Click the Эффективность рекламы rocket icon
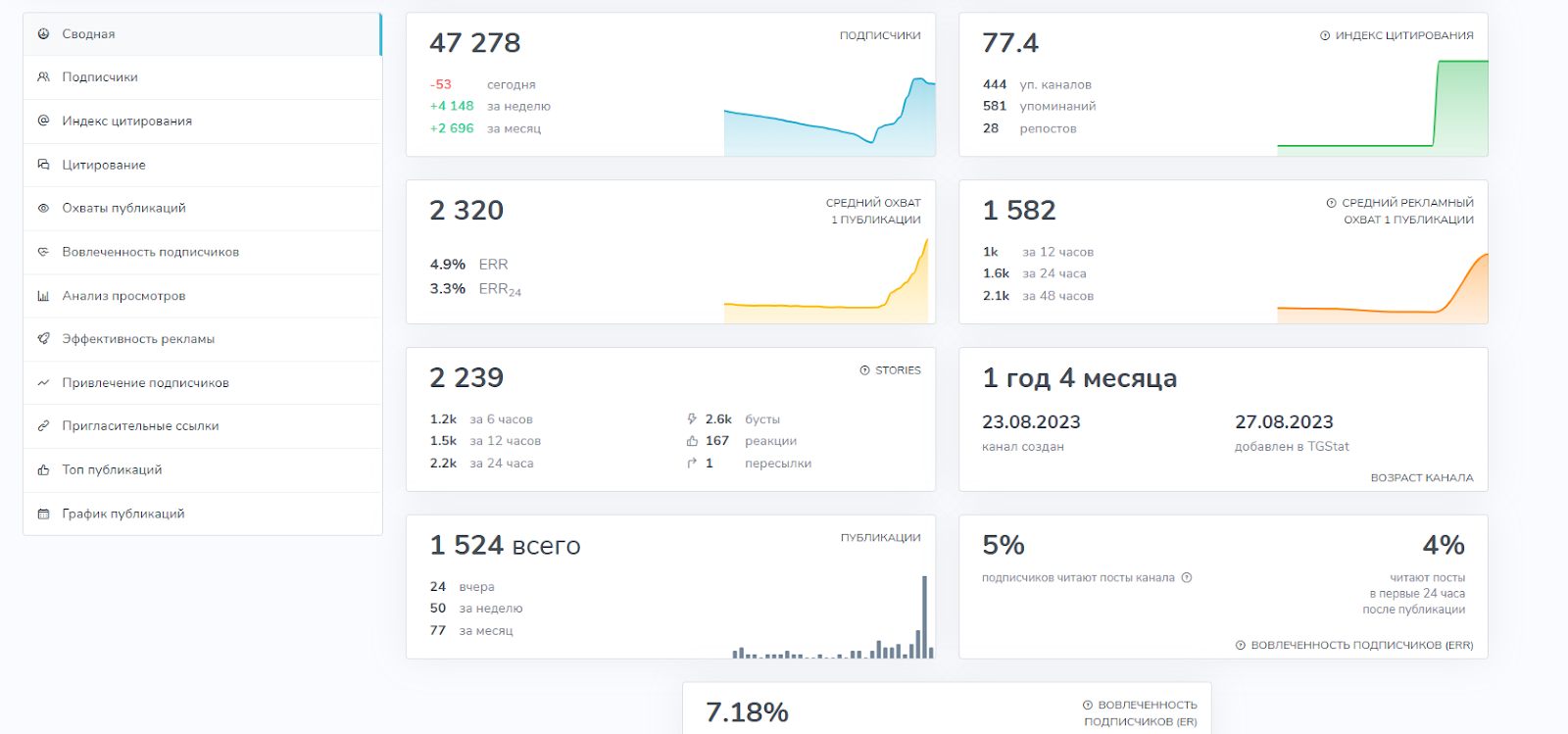 pyautogui.click(x=43, y=339)
